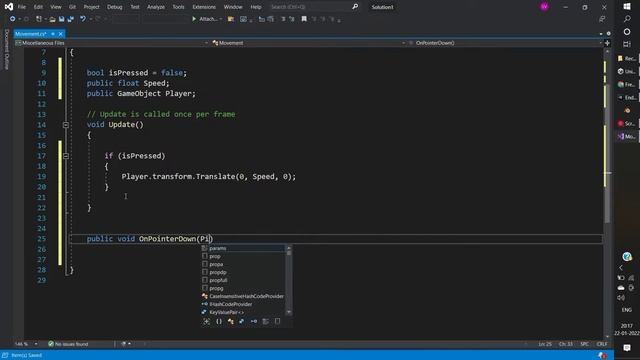Click the Undo arrow icon
The height and width of the screenshot is (360, 640).
(x=83, y=19)
